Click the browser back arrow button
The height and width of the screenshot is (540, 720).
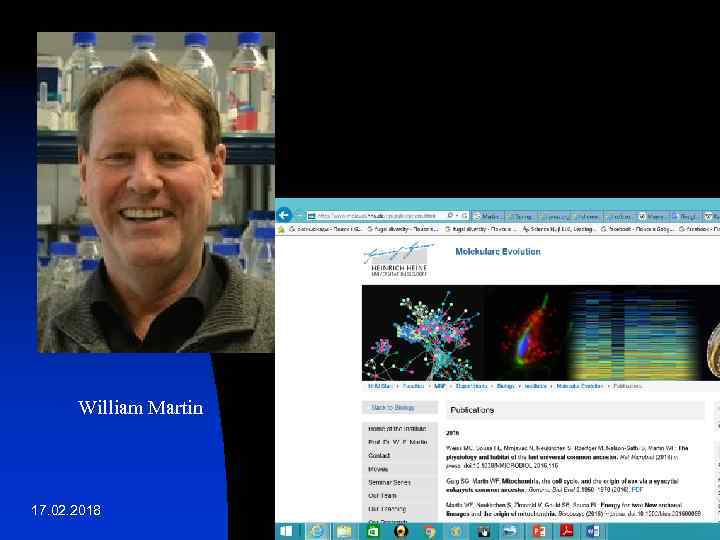[284, 215]
